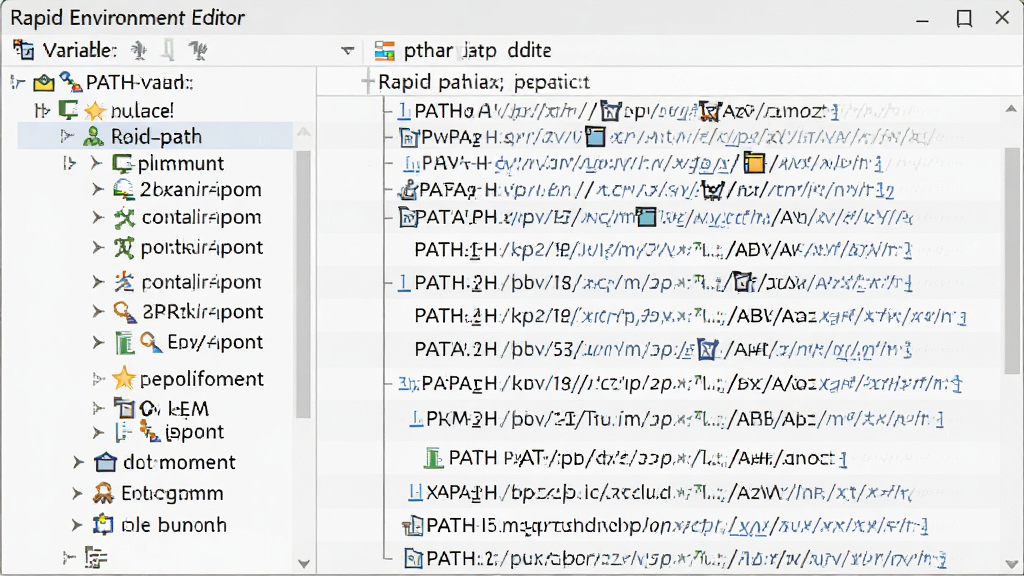Screen dimensions: 1024x576
Task: Click the document icon before the "PwPAg" entry
Action: point(409,137)
